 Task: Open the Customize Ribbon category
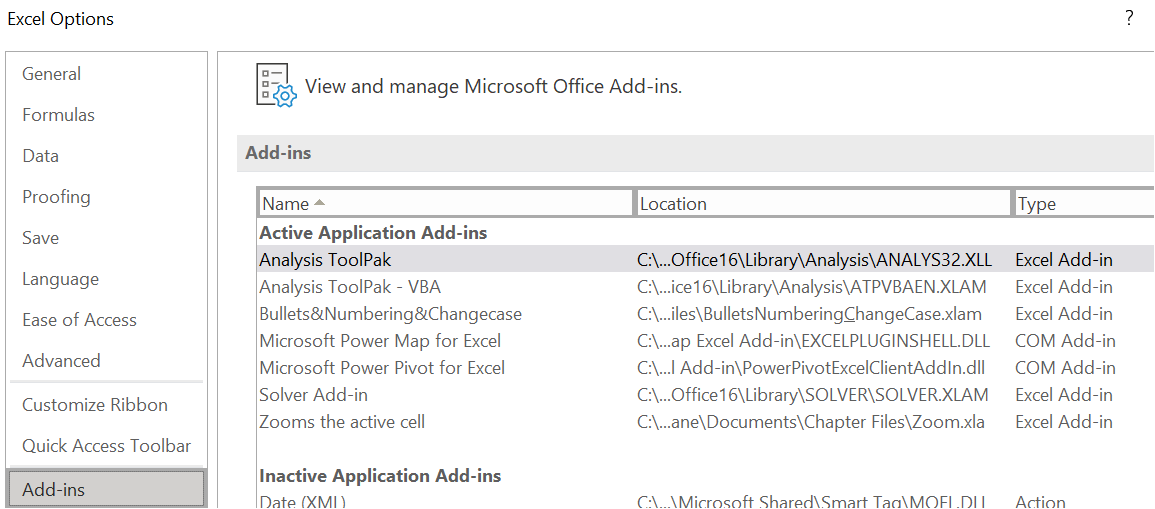click(x=95, y=405)
